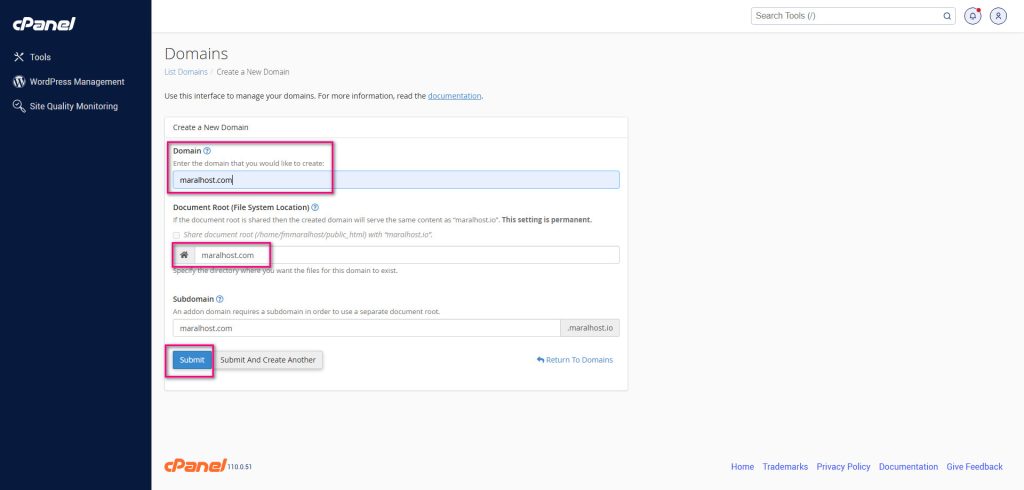
Task: Click the home icon beside document root
Action: point(184,255)
